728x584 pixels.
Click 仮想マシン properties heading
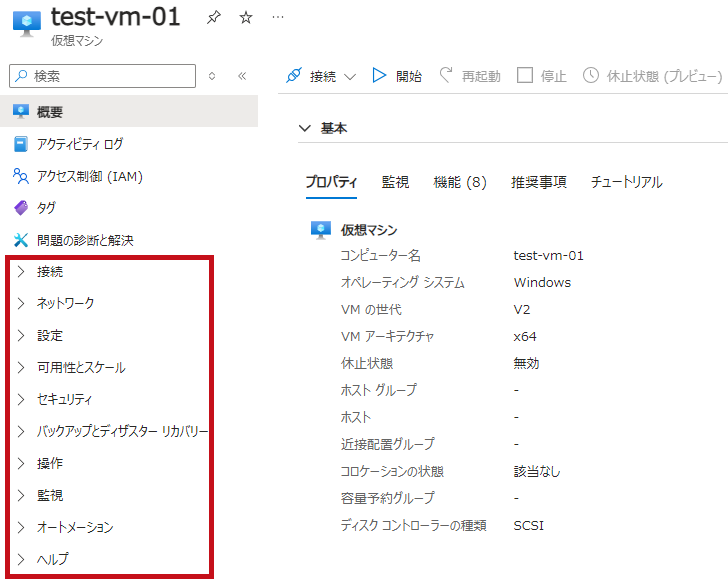coord(369,230)
